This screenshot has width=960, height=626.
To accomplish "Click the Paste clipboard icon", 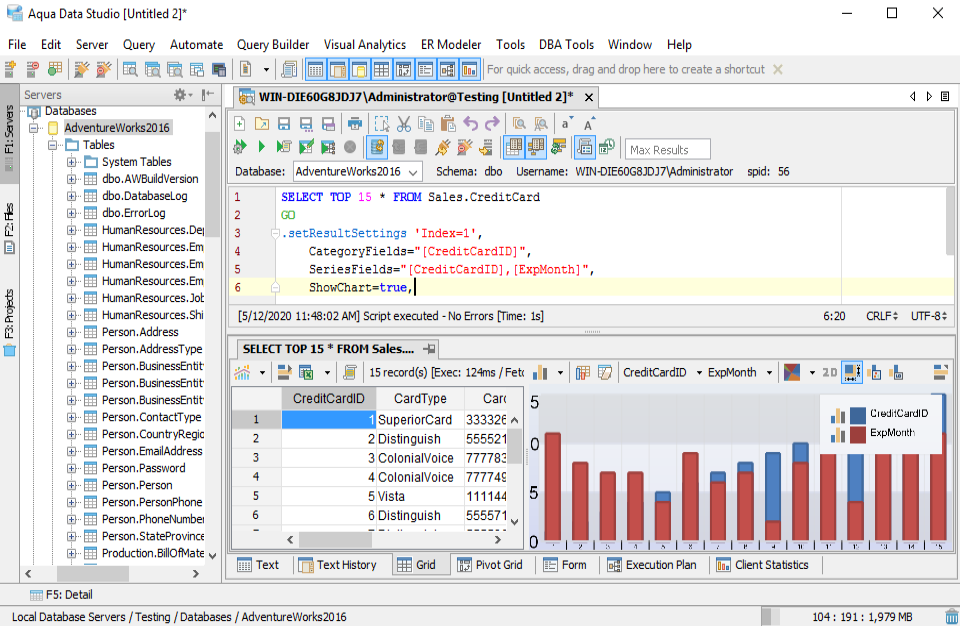I will 448,124.
